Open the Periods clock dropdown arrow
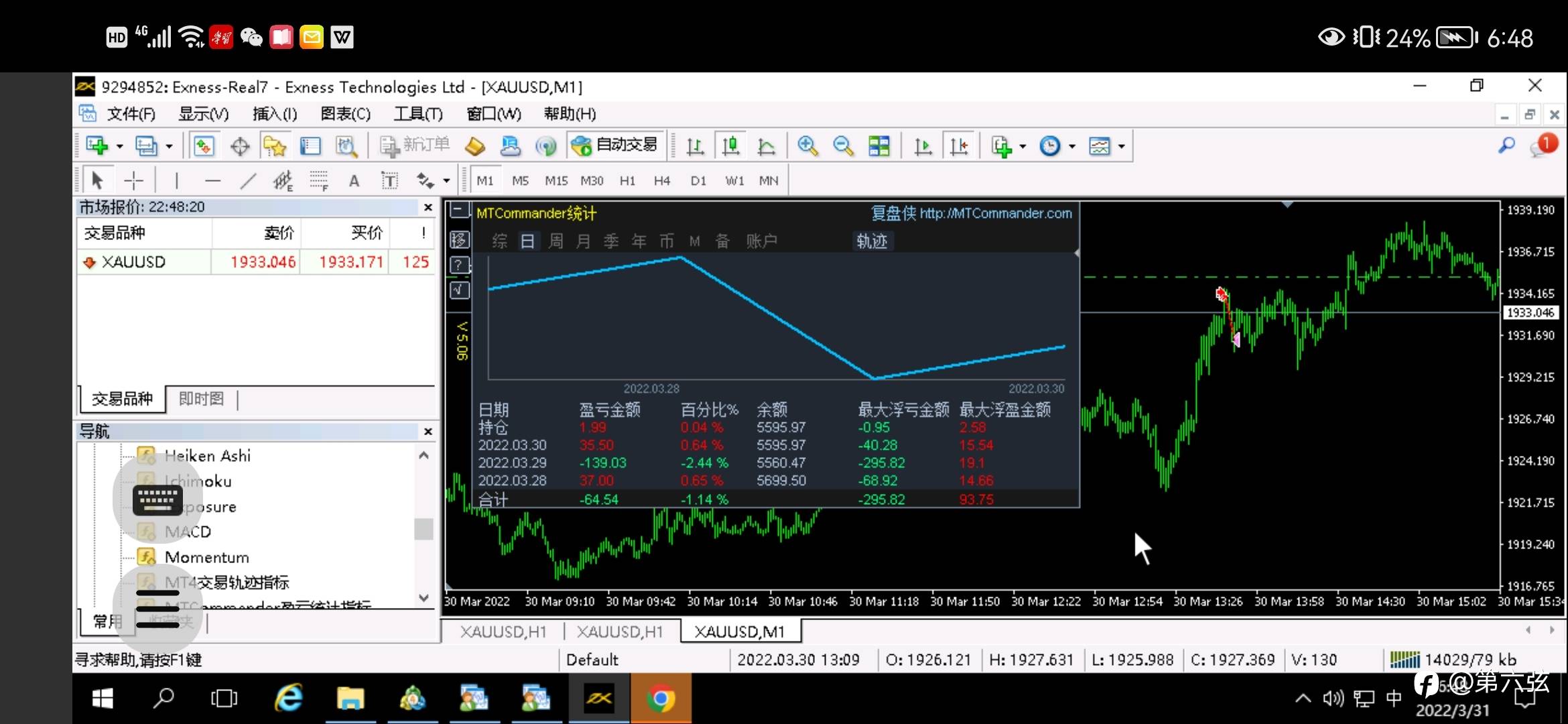This screenshot has height=724, width=1568. pos(1072,146)
